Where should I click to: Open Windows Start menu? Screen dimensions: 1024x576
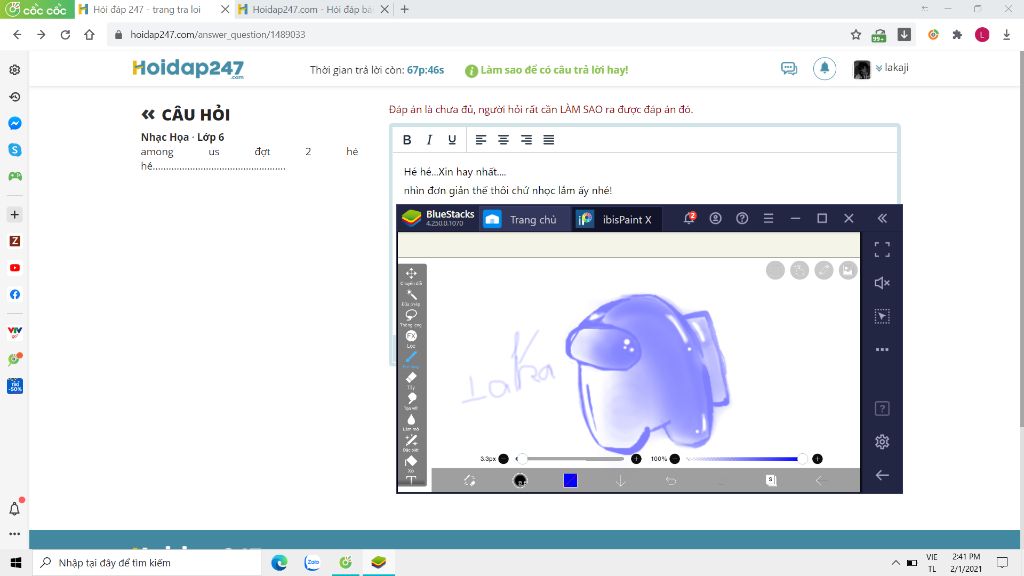pos(16,562)
